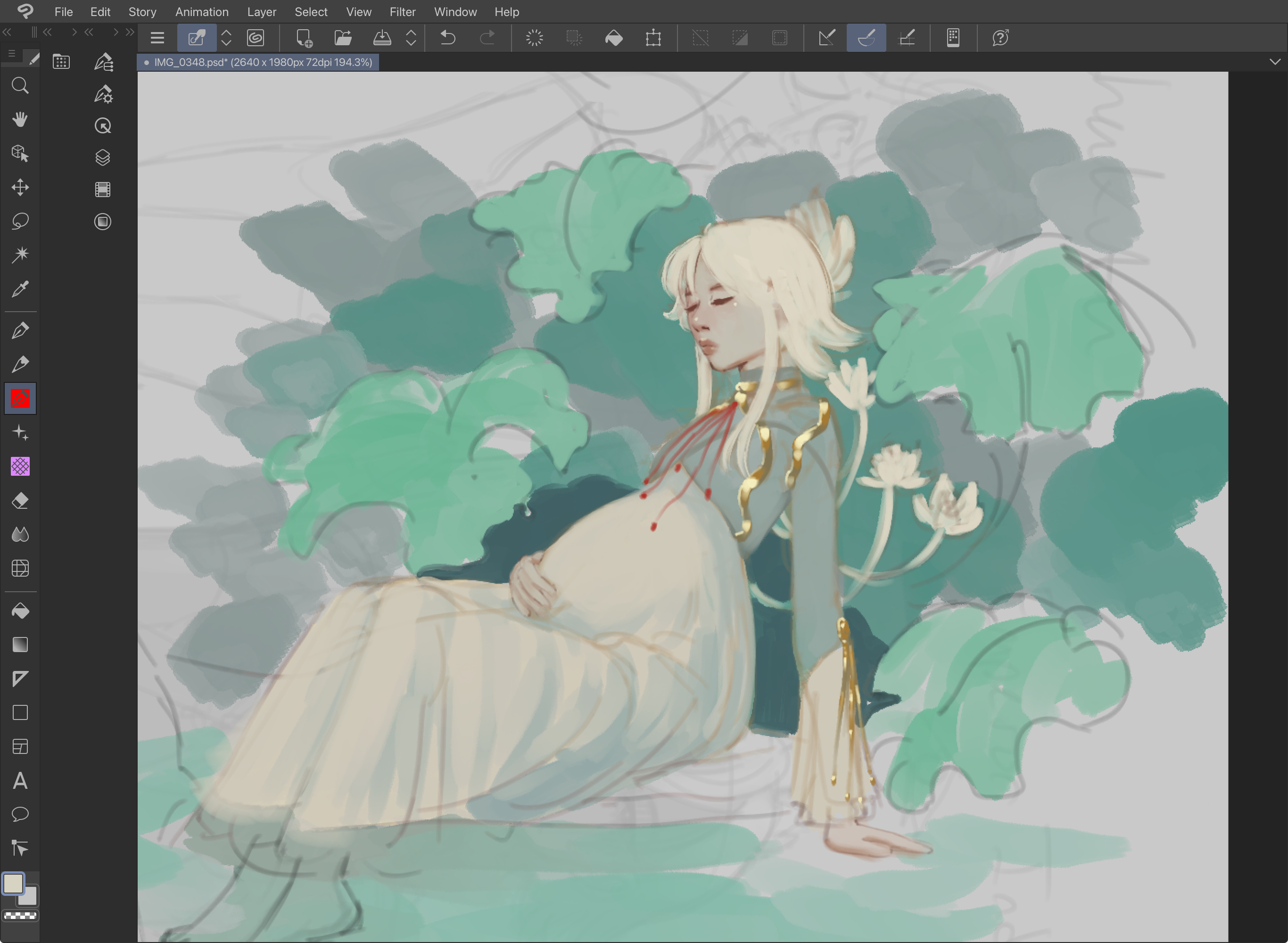Click the Undo arrow in command bar
Image resolution: width=1288 pixels, height=943 pixels.
pyautogui.click(x=448, y=38)
